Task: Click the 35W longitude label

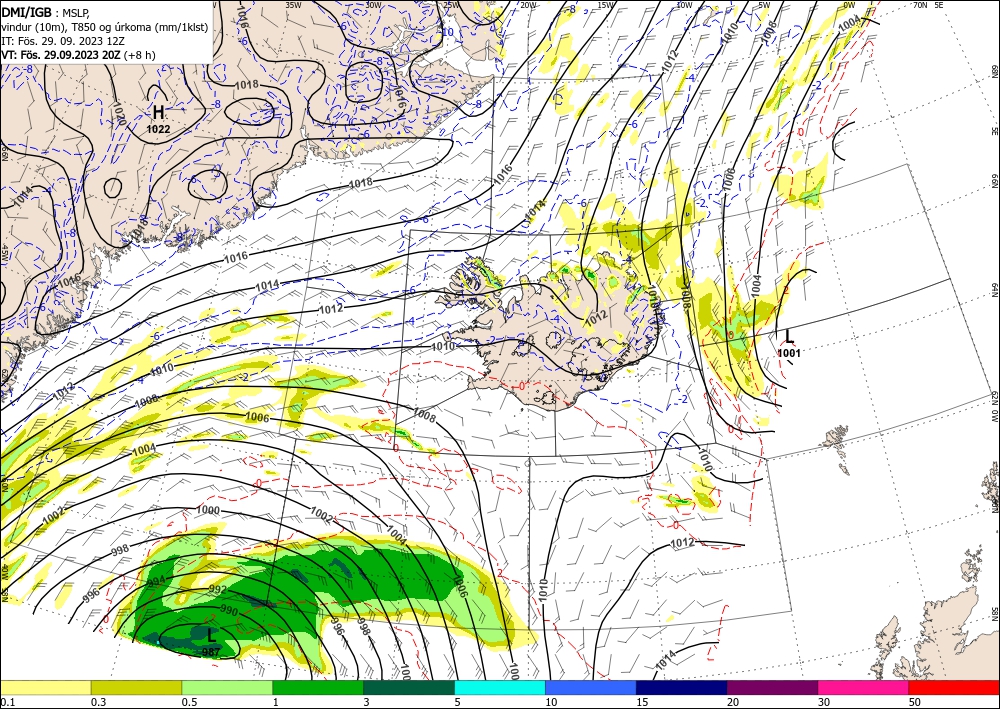Action: pos(293,4)
